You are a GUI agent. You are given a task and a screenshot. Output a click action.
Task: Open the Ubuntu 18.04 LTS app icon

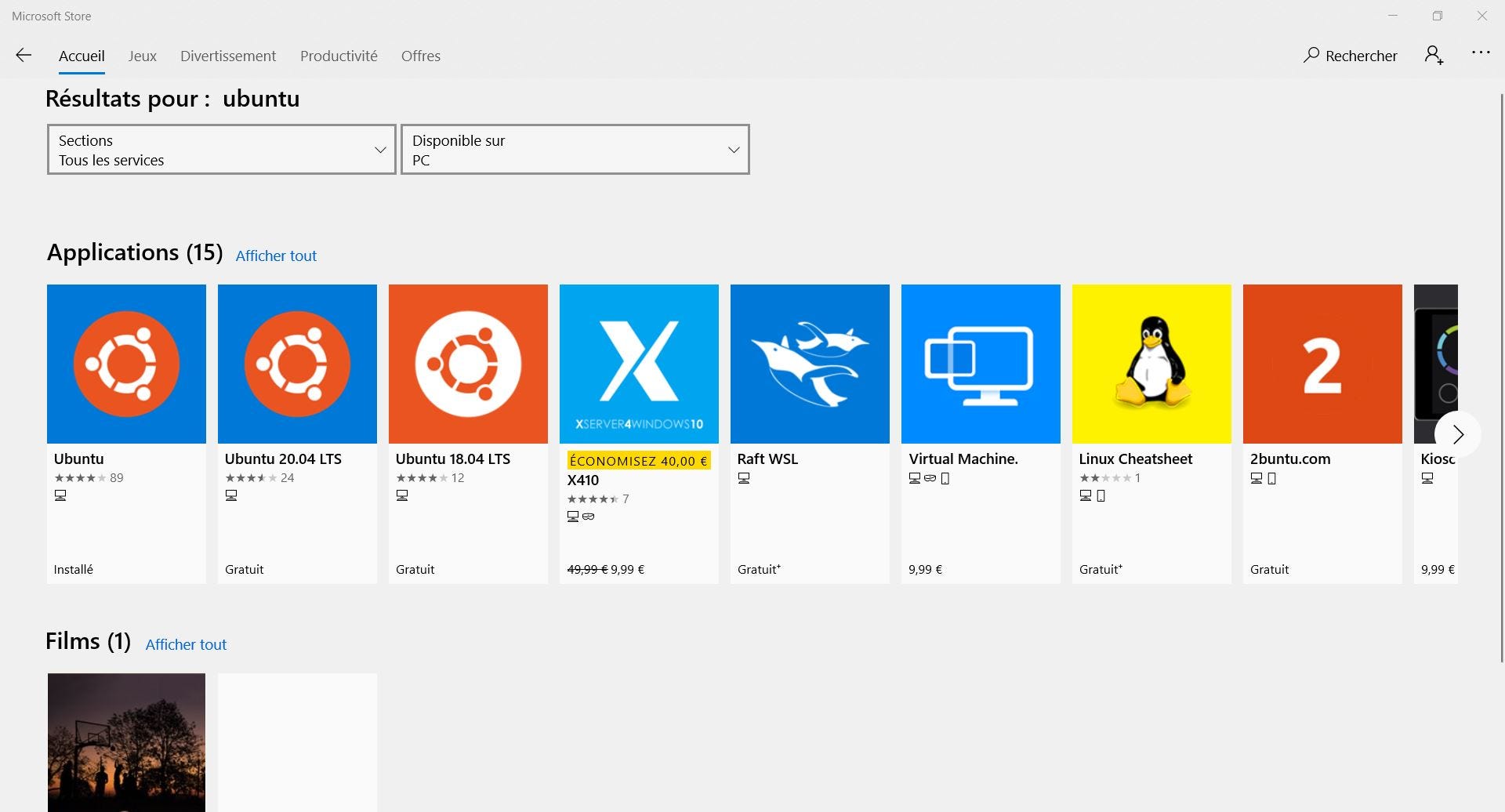[x=468, y=364]
